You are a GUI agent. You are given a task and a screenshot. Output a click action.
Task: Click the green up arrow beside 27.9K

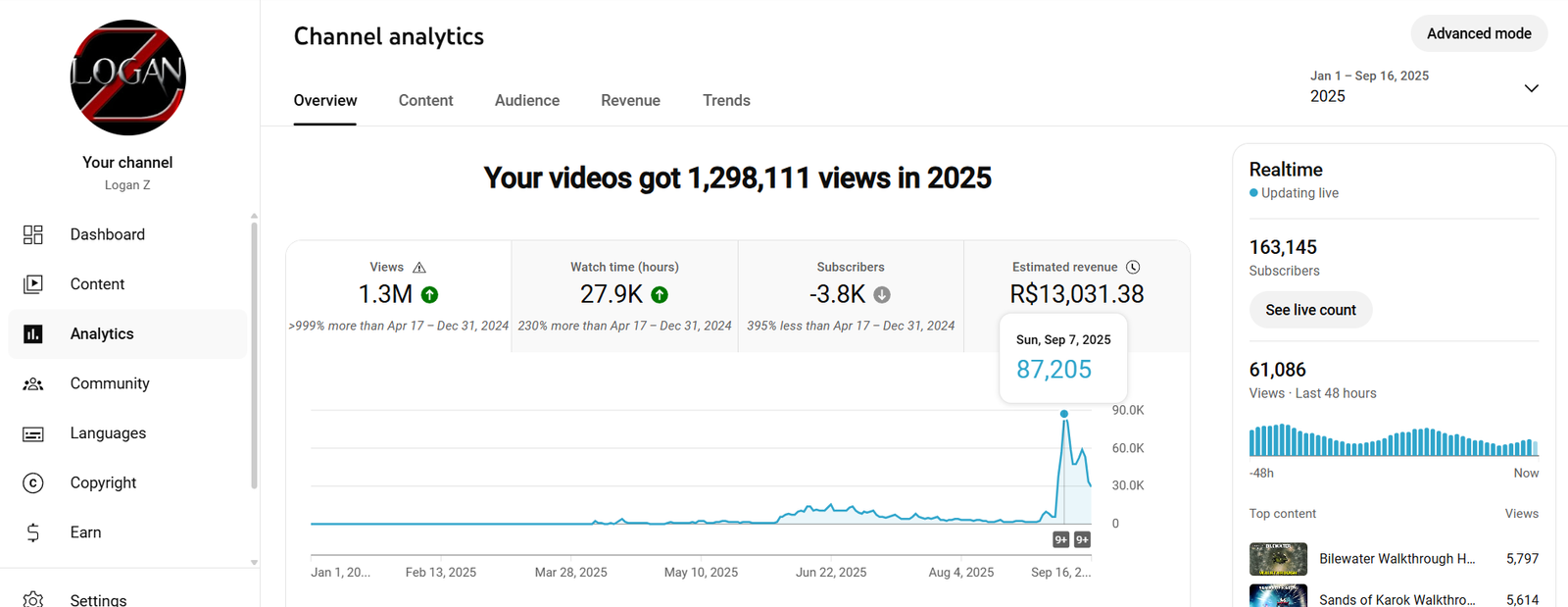pyautogui.click(x=660, y=294)
